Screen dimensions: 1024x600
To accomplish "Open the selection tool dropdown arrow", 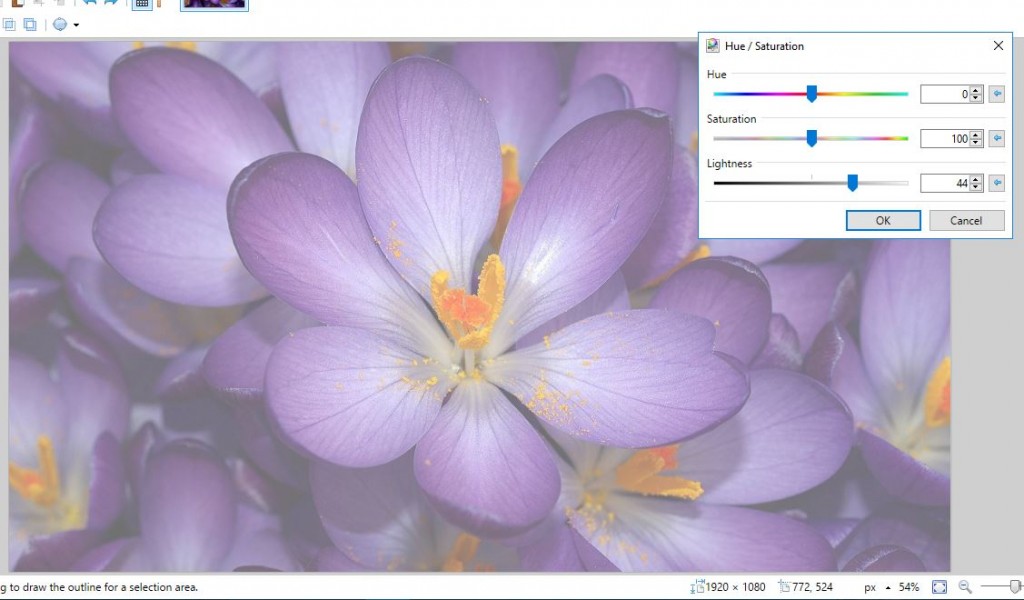I will [76, 25].
